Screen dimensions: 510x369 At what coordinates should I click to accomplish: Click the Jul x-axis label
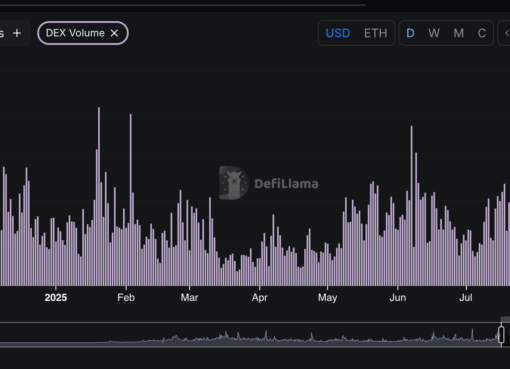click(x=466, y=297)
